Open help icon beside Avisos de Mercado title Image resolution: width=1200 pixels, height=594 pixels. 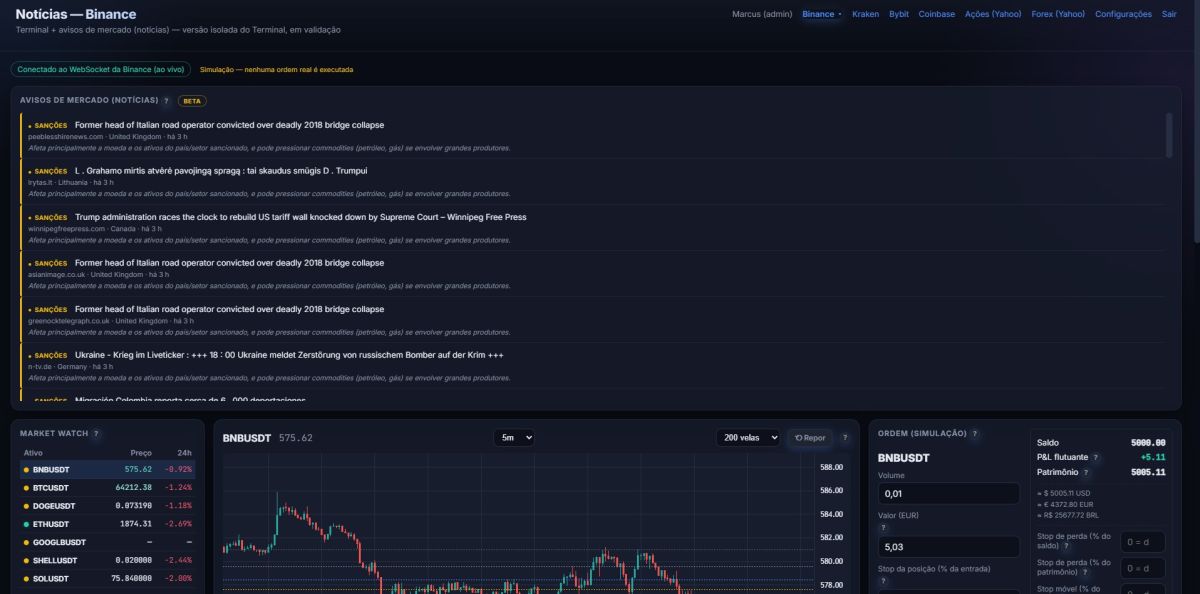pyautogui.click(x=166, y=101)
